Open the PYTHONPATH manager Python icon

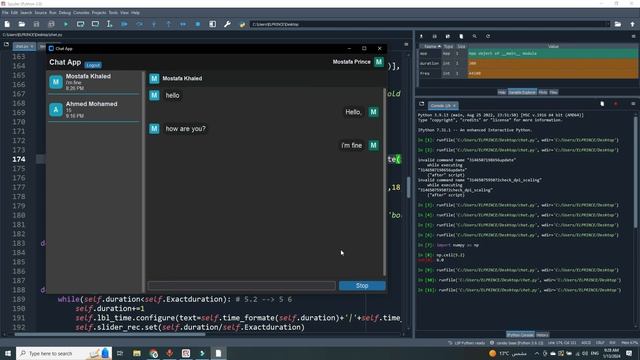click(242, 24)
